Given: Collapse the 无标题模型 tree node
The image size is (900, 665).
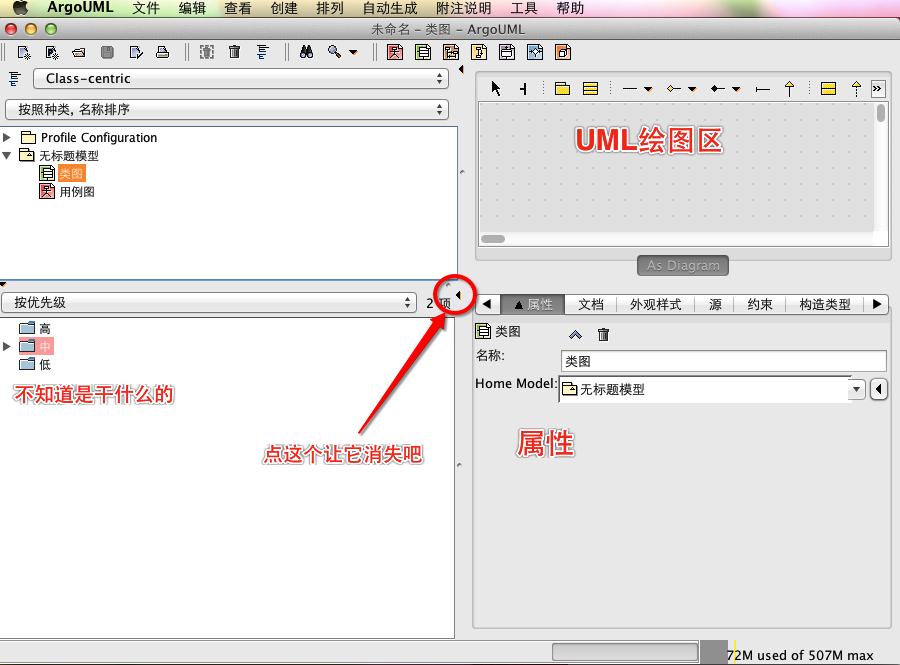Looking at the screenshot, I should tap(7, 155).
